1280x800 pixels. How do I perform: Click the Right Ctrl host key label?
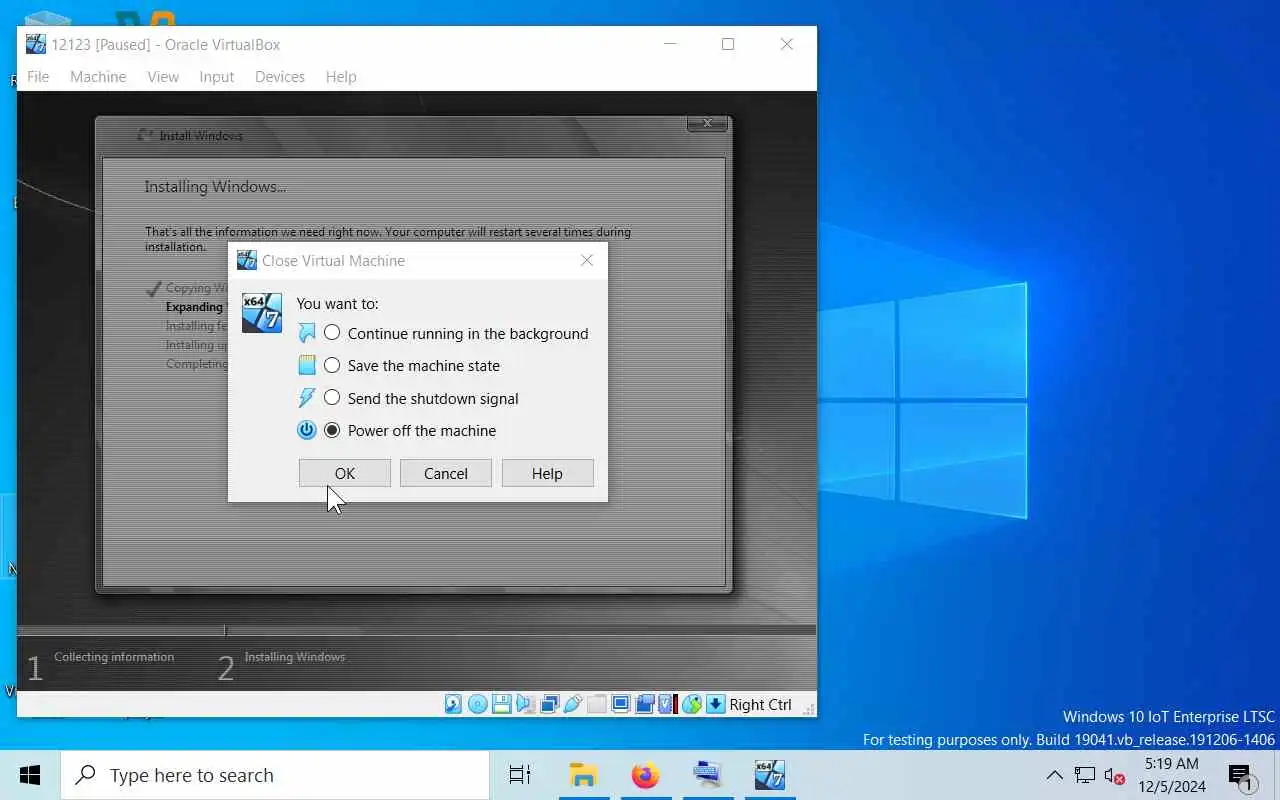[760, 704]
